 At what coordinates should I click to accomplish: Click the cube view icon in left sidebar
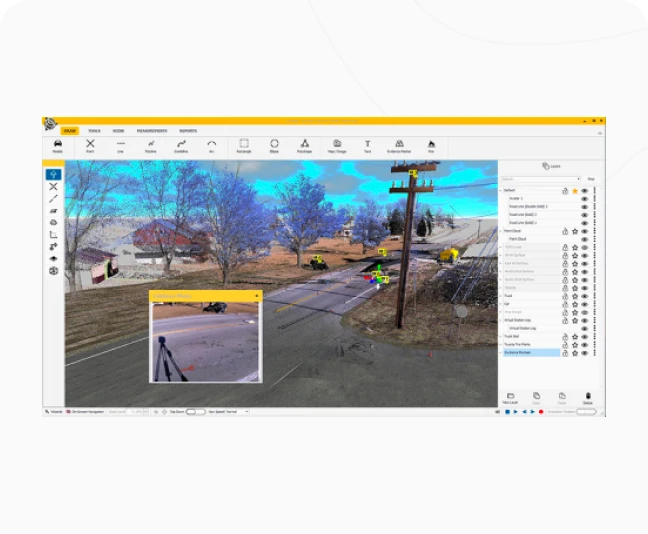point(53,271)
